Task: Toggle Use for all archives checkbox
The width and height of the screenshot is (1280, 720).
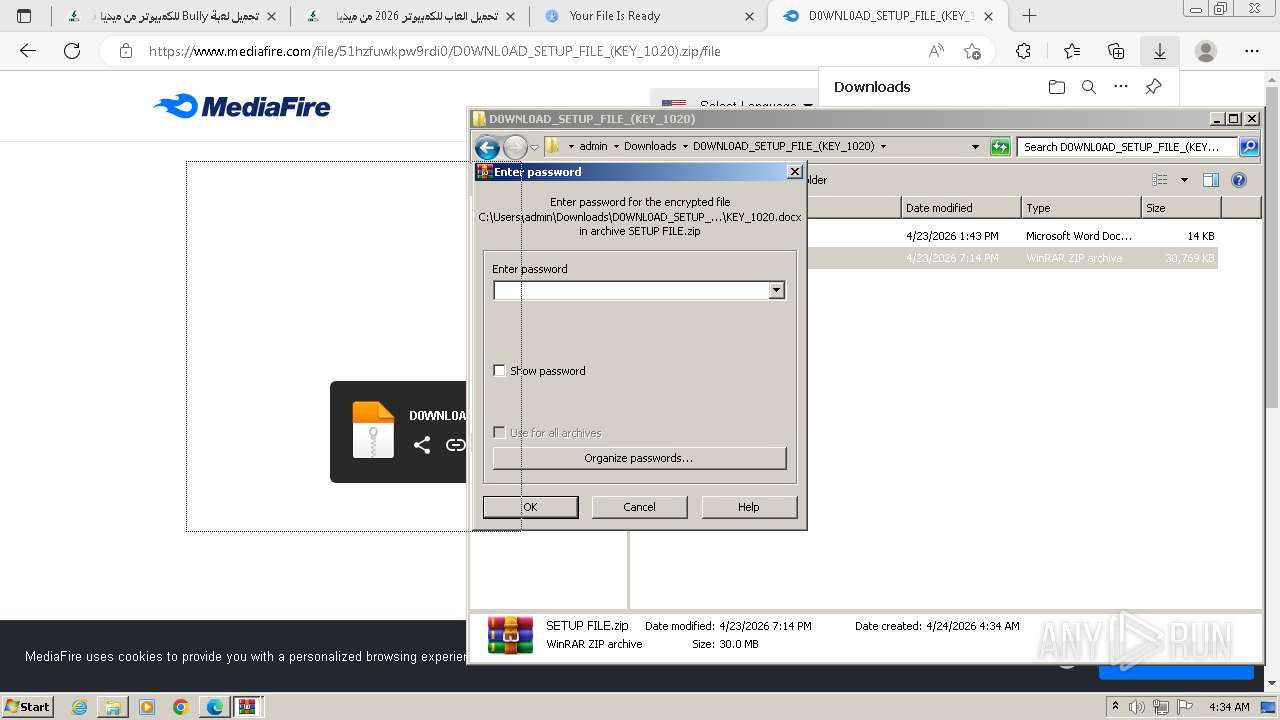Action: point(499,433)
